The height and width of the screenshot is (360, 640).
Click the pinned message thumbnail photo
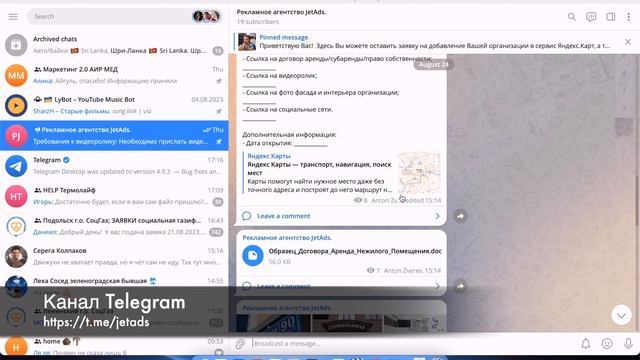(247, 42)
